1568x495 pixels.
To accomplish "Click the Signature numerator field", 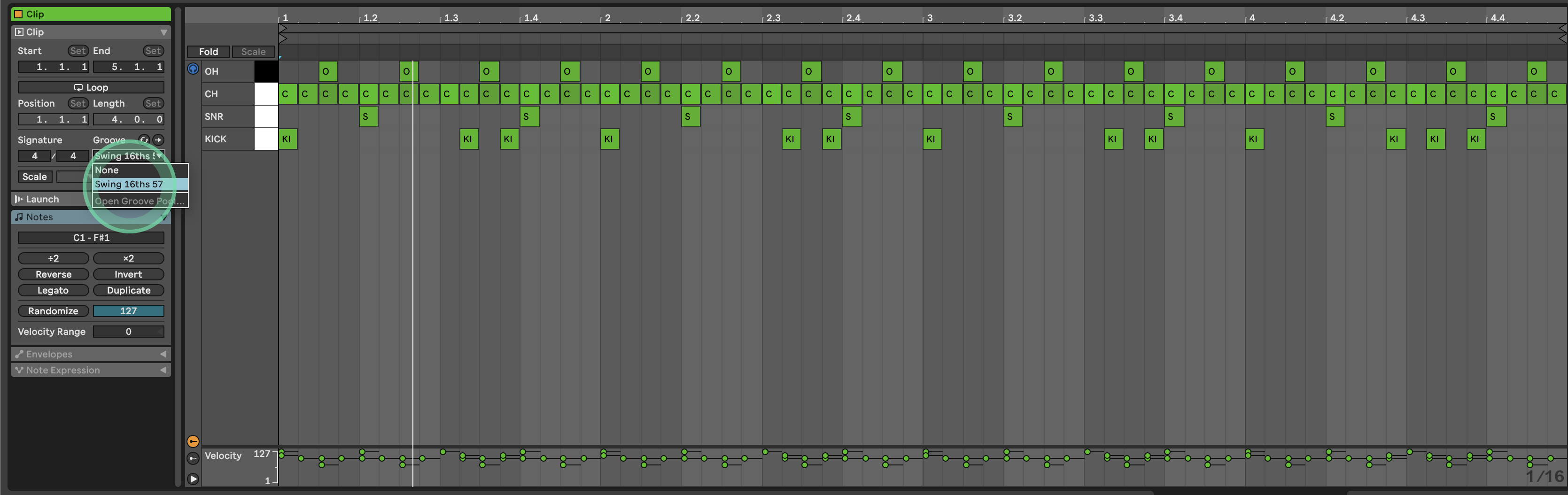I will [x=34, y=156].
